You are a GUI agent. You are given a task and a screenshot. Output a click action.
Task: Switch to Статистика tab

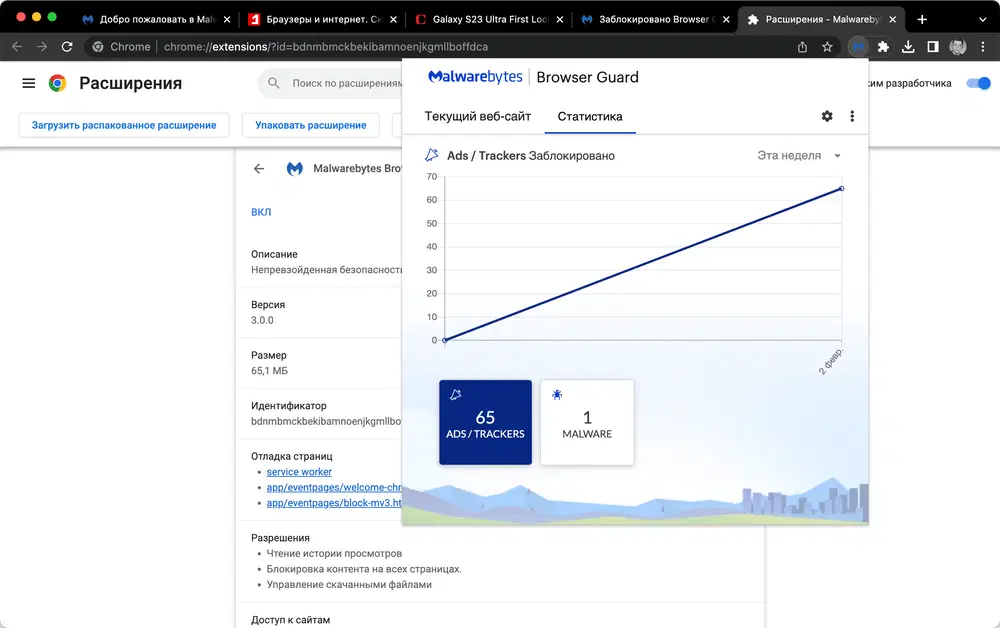pos(590,116)
